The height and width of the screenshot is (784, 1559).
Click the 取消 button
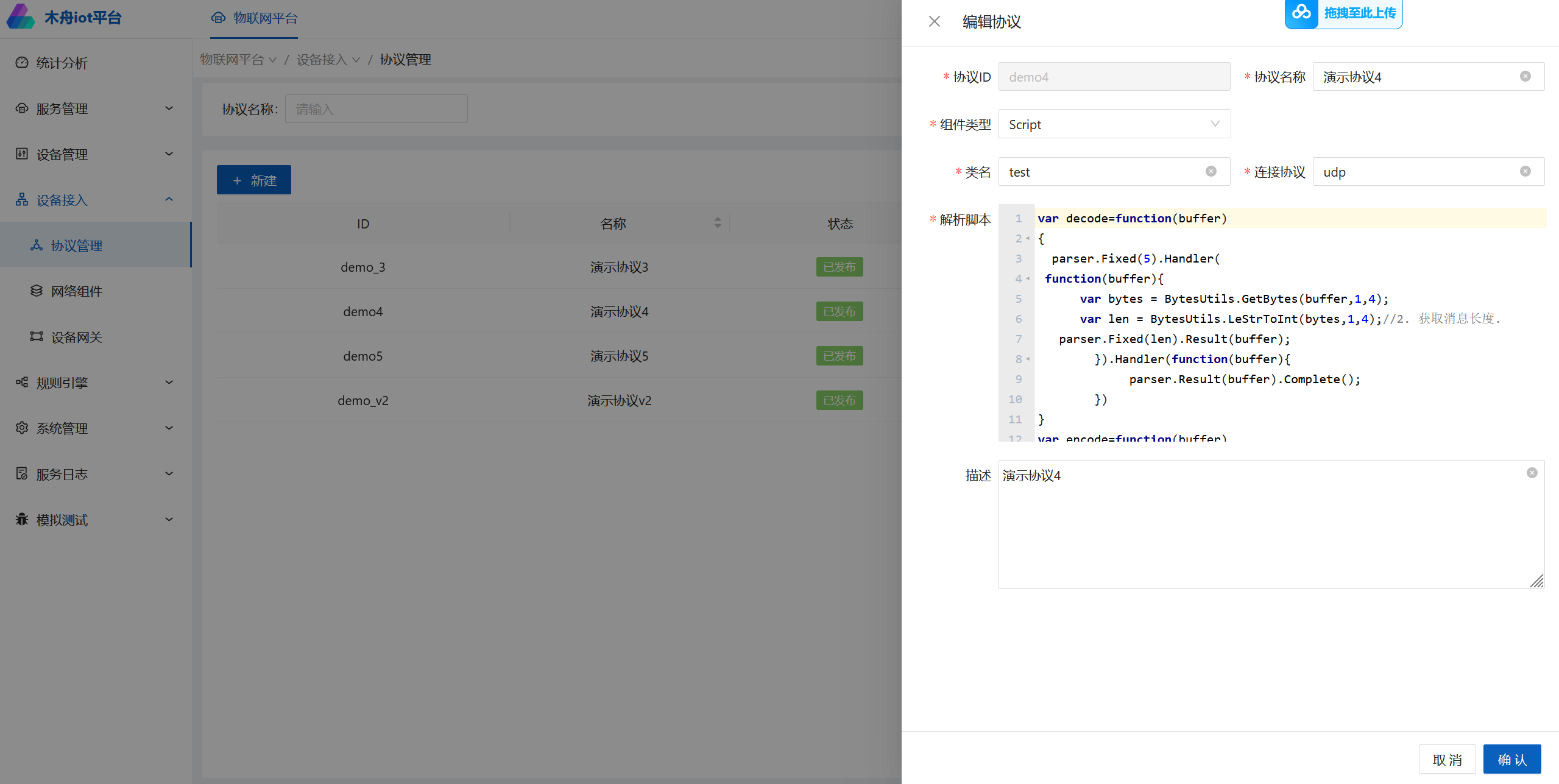pyautogui.click(x=1446, y=759)
